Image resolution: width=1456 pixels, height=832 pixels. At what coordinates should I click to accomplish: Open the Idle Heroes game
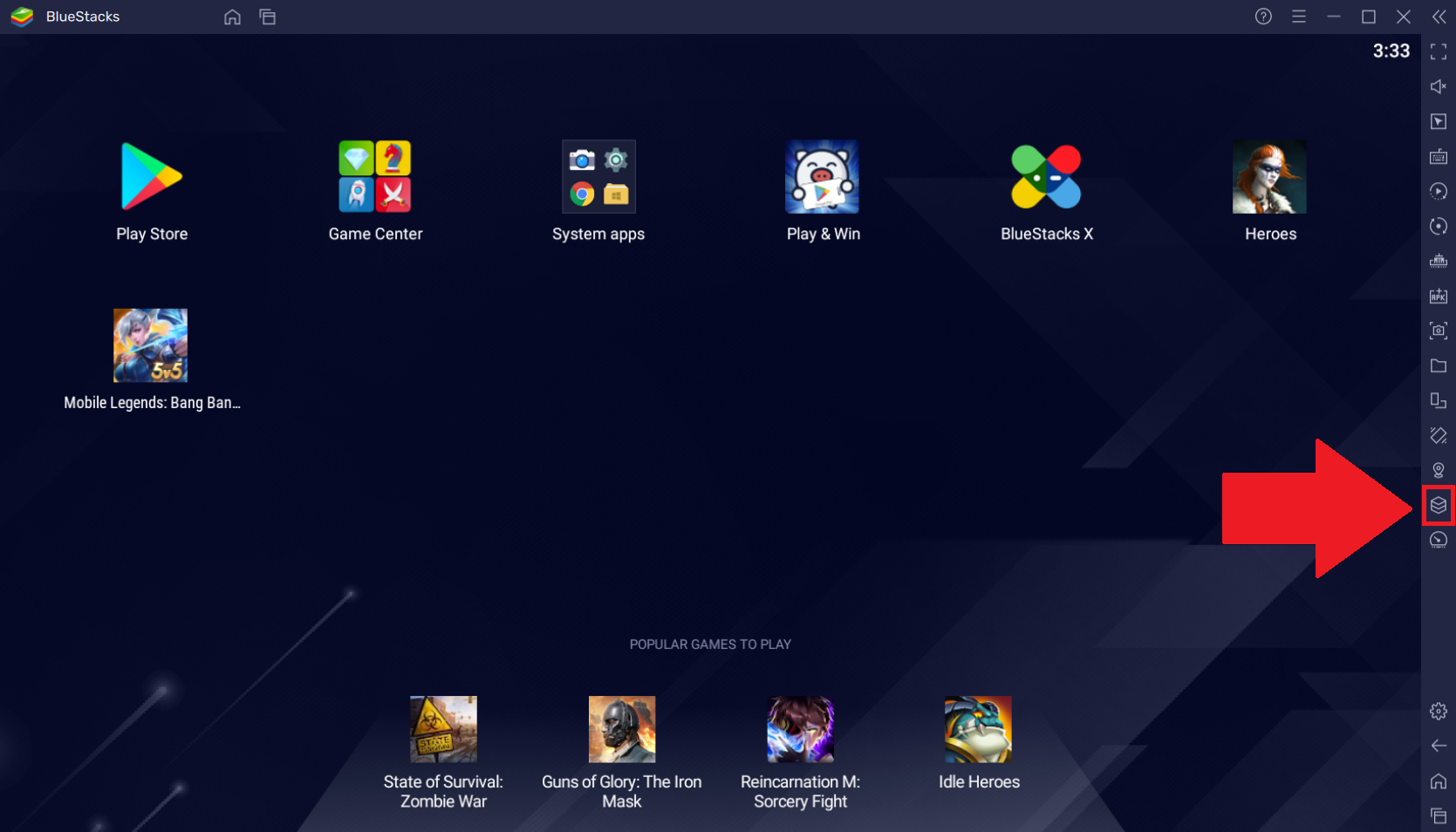[978, 729]
